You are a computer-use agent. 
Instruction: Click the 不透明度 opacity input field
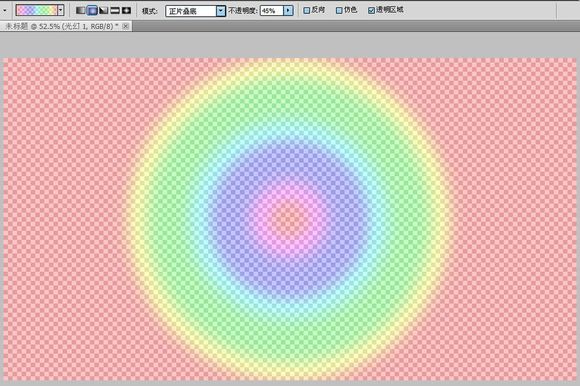272,11
